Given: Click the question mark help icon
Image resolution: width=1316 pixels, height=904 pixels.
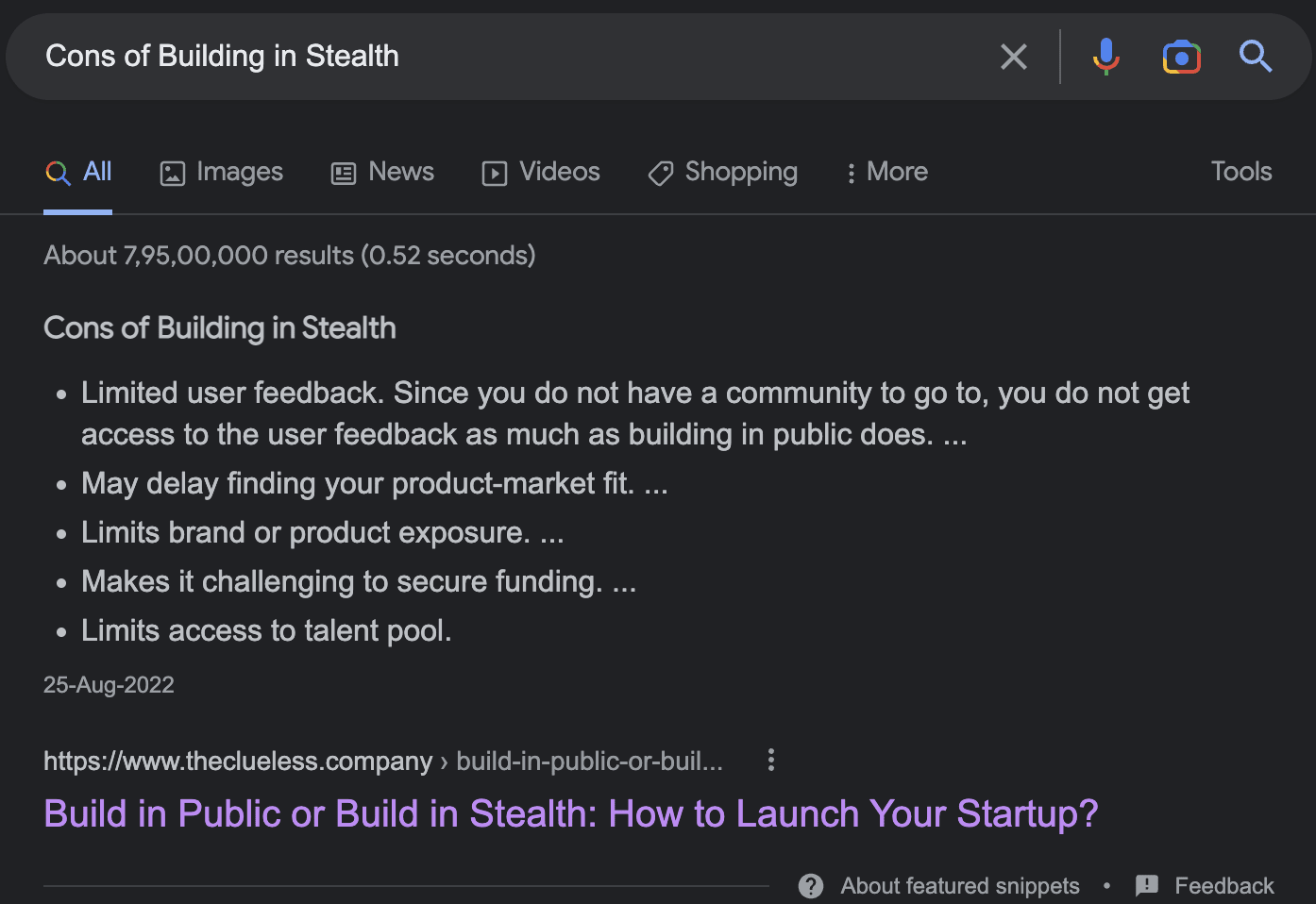Looking at the screenshot, I should pos(810,886).
